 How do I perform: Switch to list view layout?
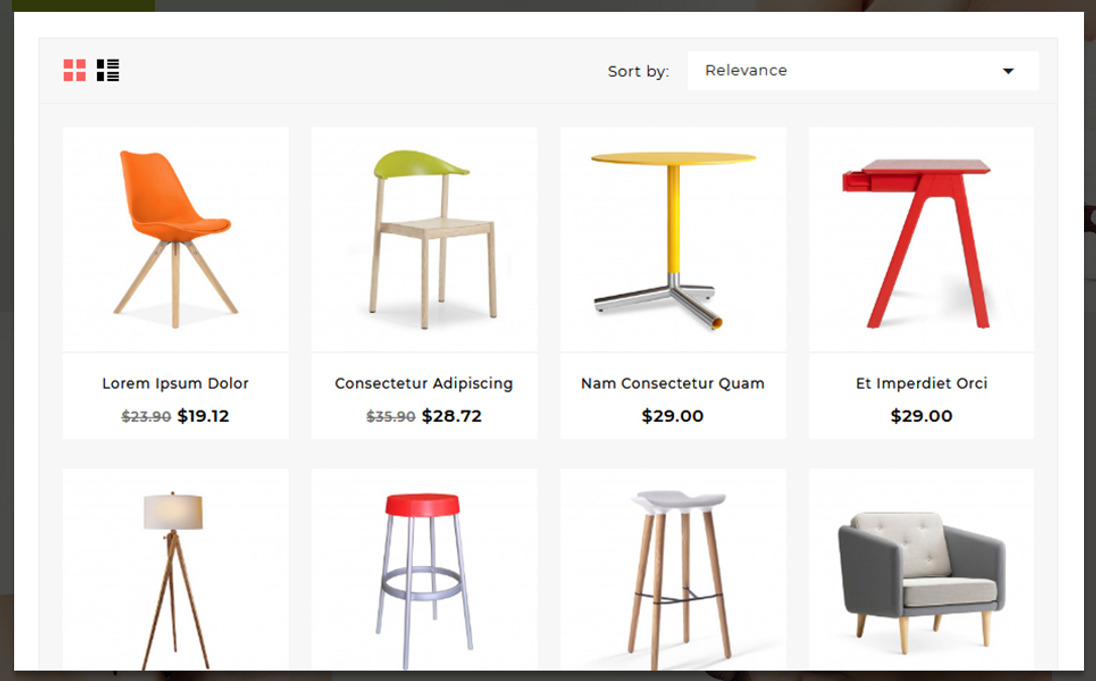(108, 71)
